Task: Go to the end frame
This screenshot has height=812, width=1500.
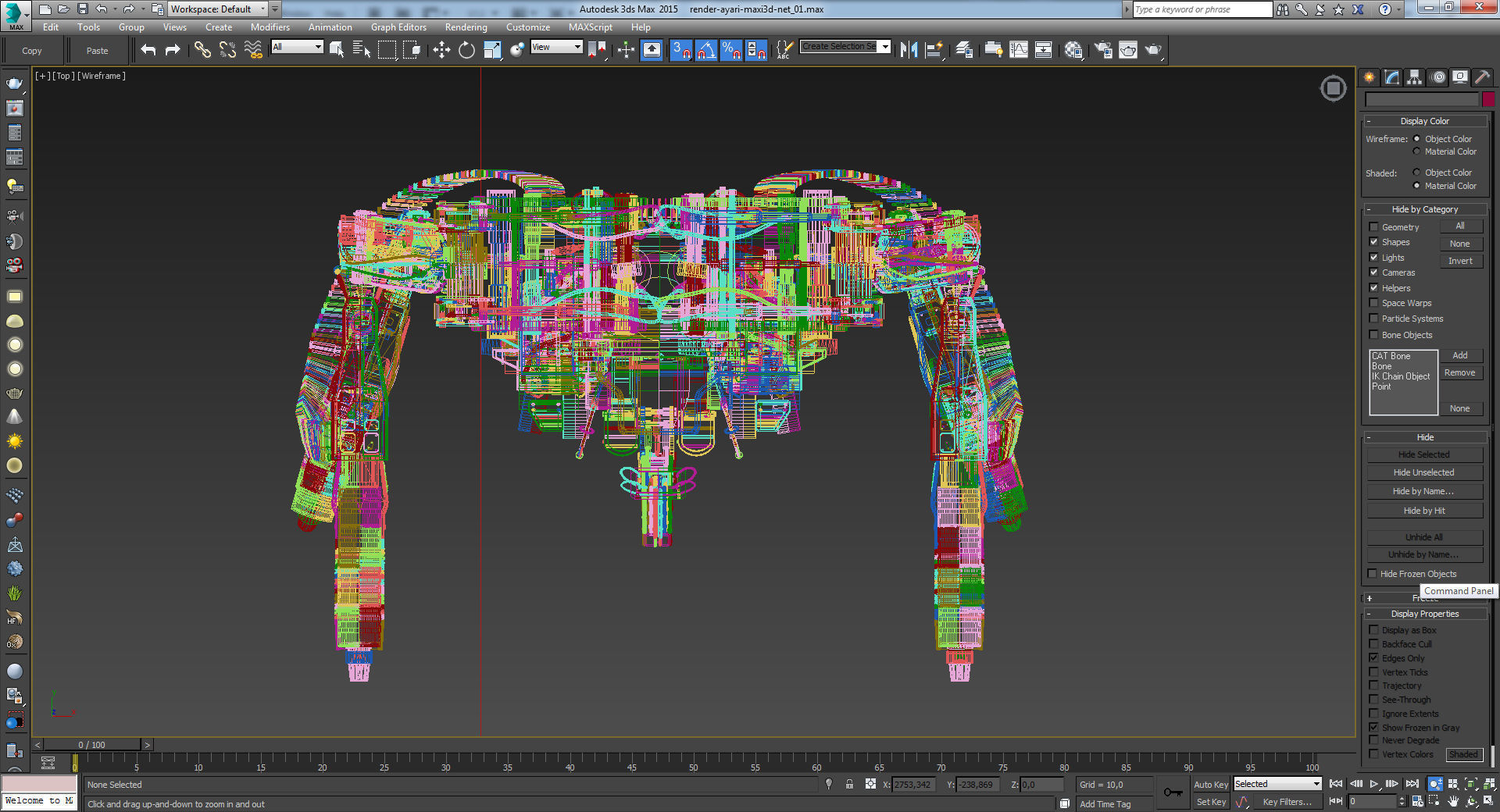Action: [1412, 784]
